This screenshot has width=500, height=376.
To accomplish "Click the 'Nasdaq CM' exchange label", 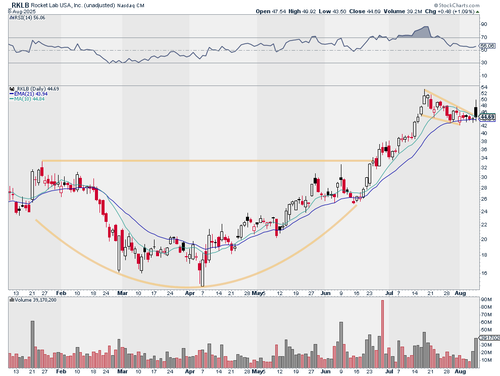I will [131, 5].
